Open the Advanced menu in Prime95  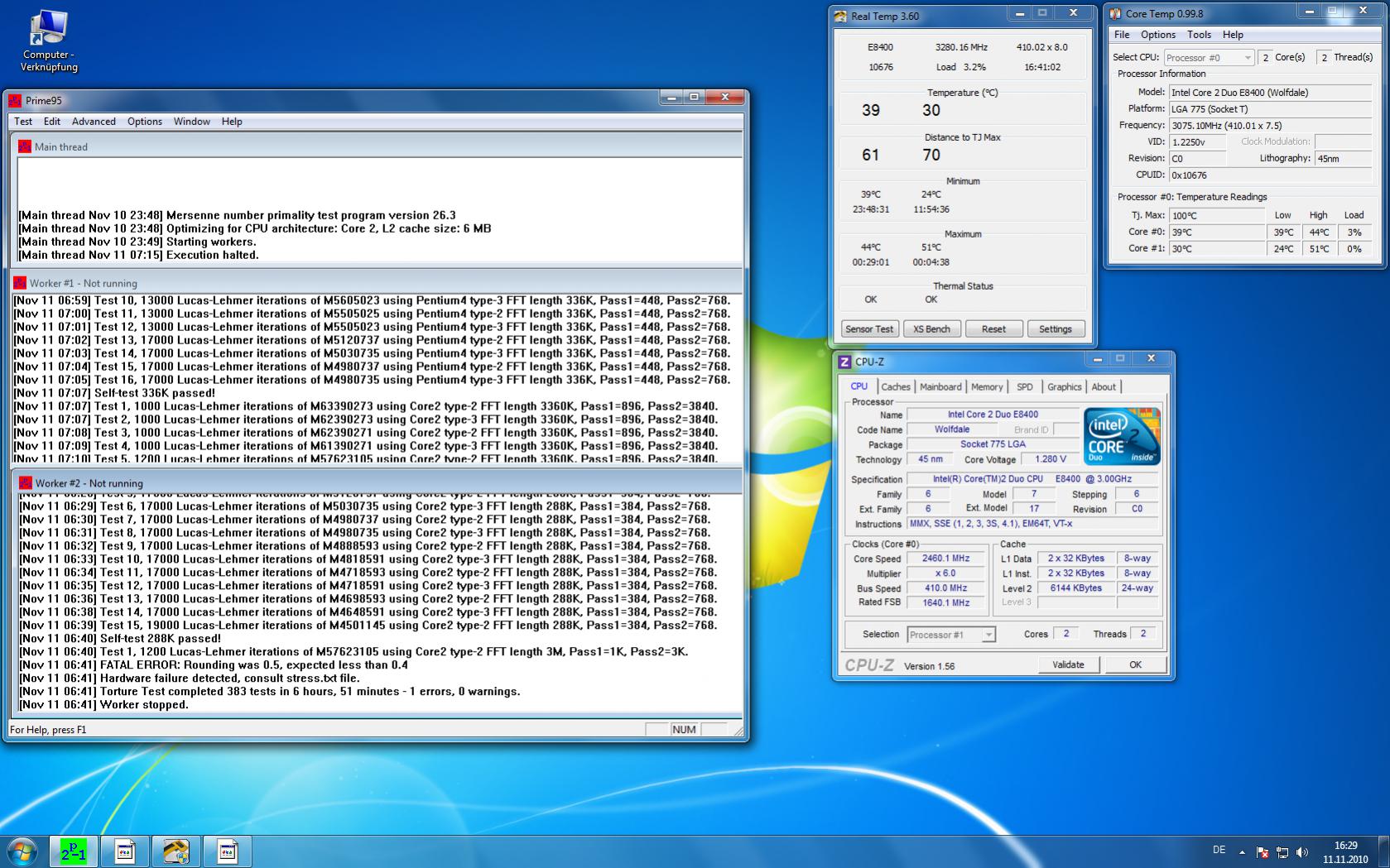coord(94,121)
